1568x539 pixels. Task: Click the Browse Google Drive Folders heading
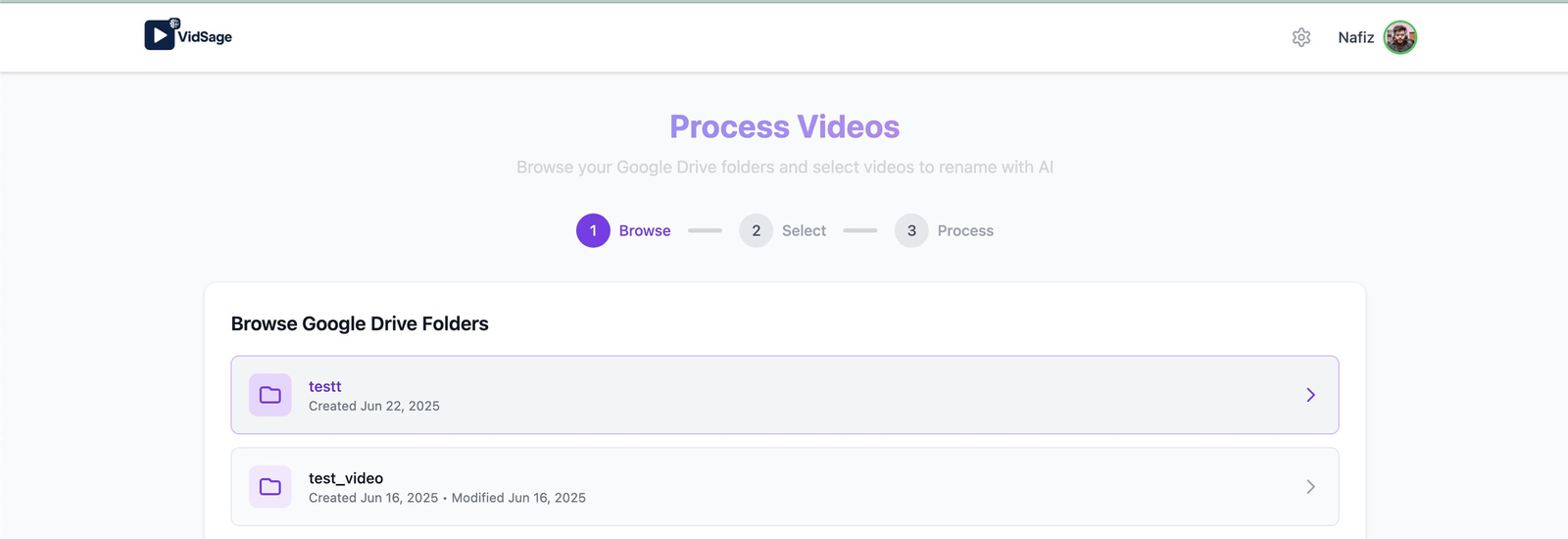coord(360,323)
